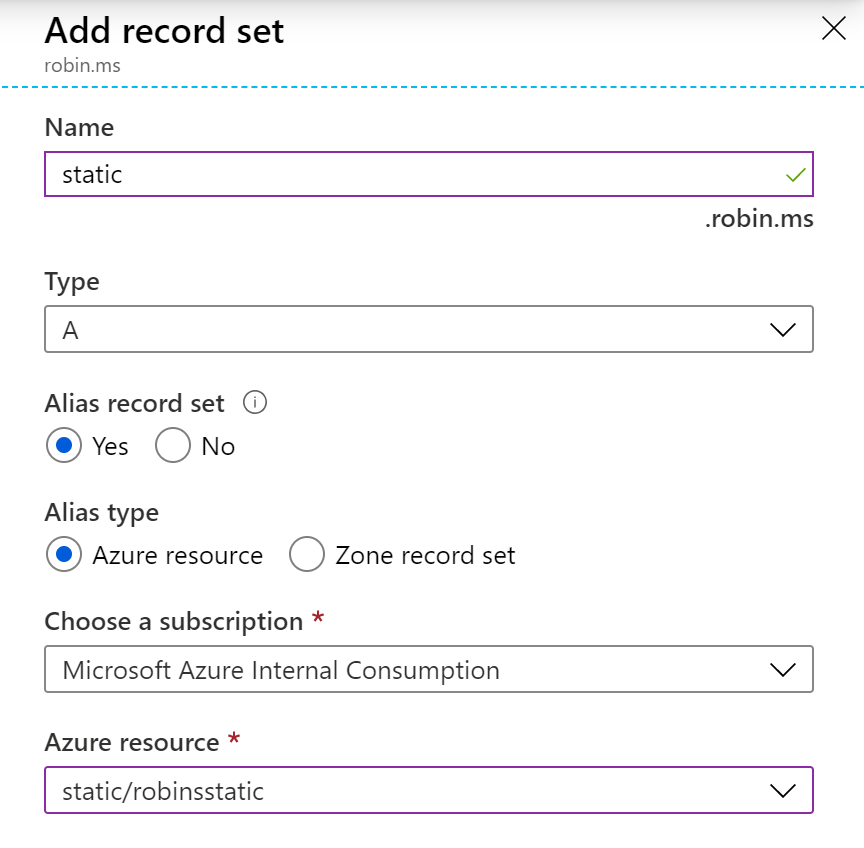The width and height of the screenshot is (864, 848).
Task: Click the Add record set panel title
Action: [x=164, y=31]
